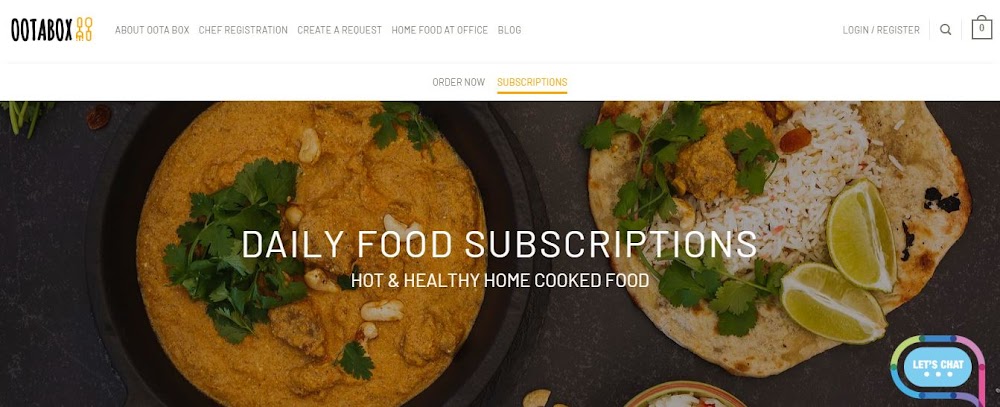Click the Daily Food Subscriptions headline
The height and width of the screenshot is (407, 1000).
499,244
